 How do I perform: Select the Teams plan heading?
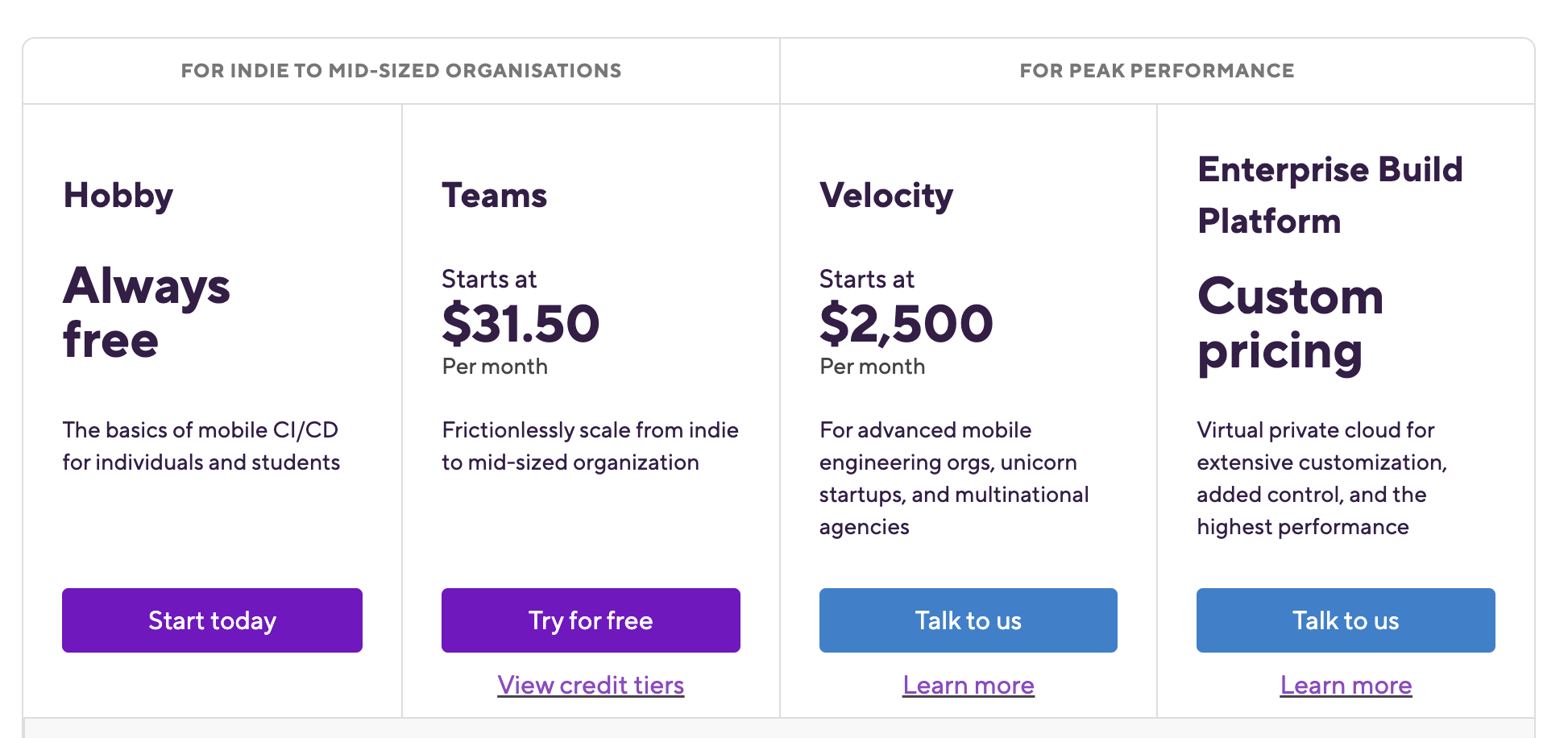tap(494, 196)
